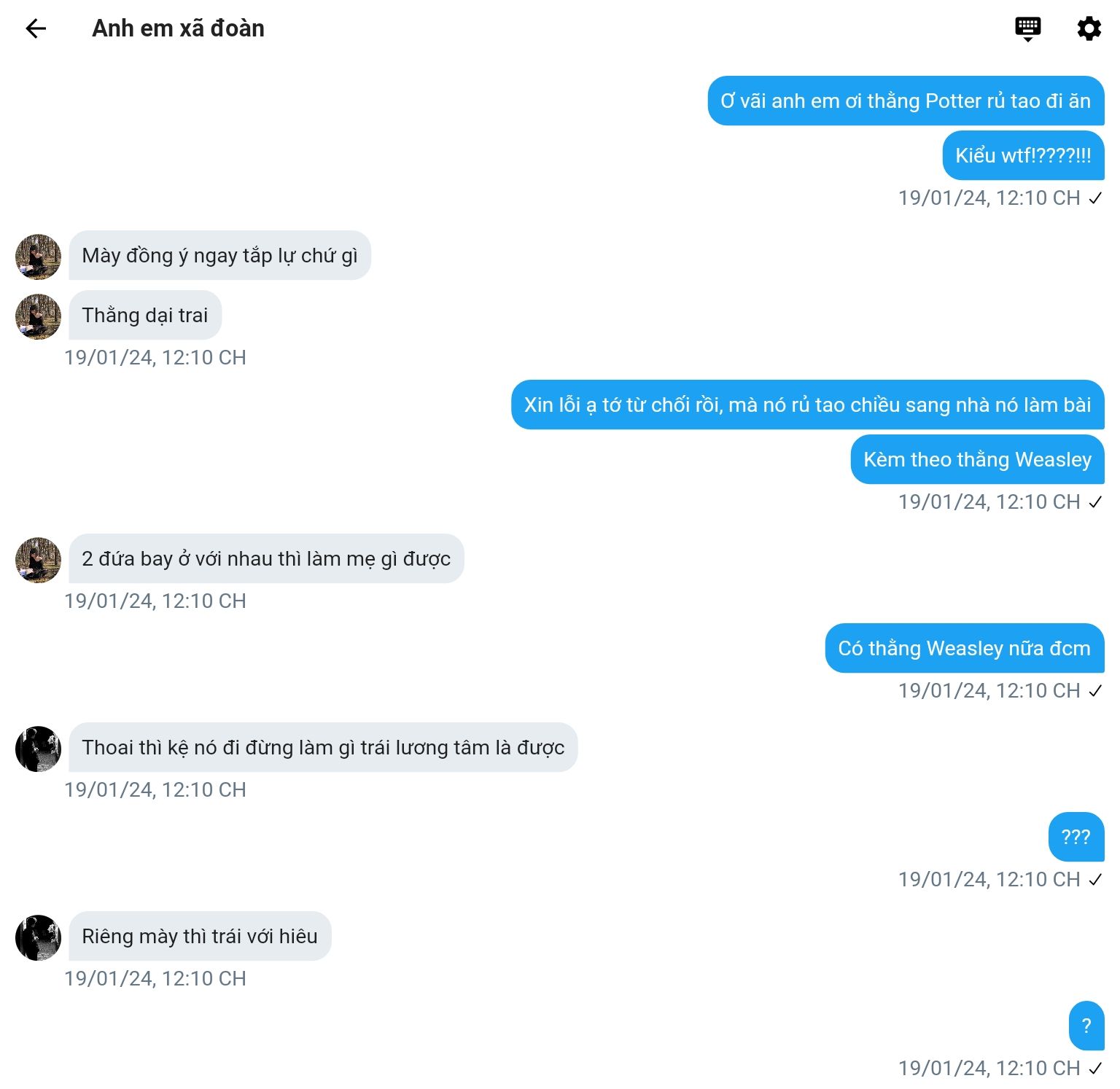Click avatar beside "Mày đồng ý ngay tắp lự" message
Viewport: 1120px width, 1089px height.
point(38,256)
